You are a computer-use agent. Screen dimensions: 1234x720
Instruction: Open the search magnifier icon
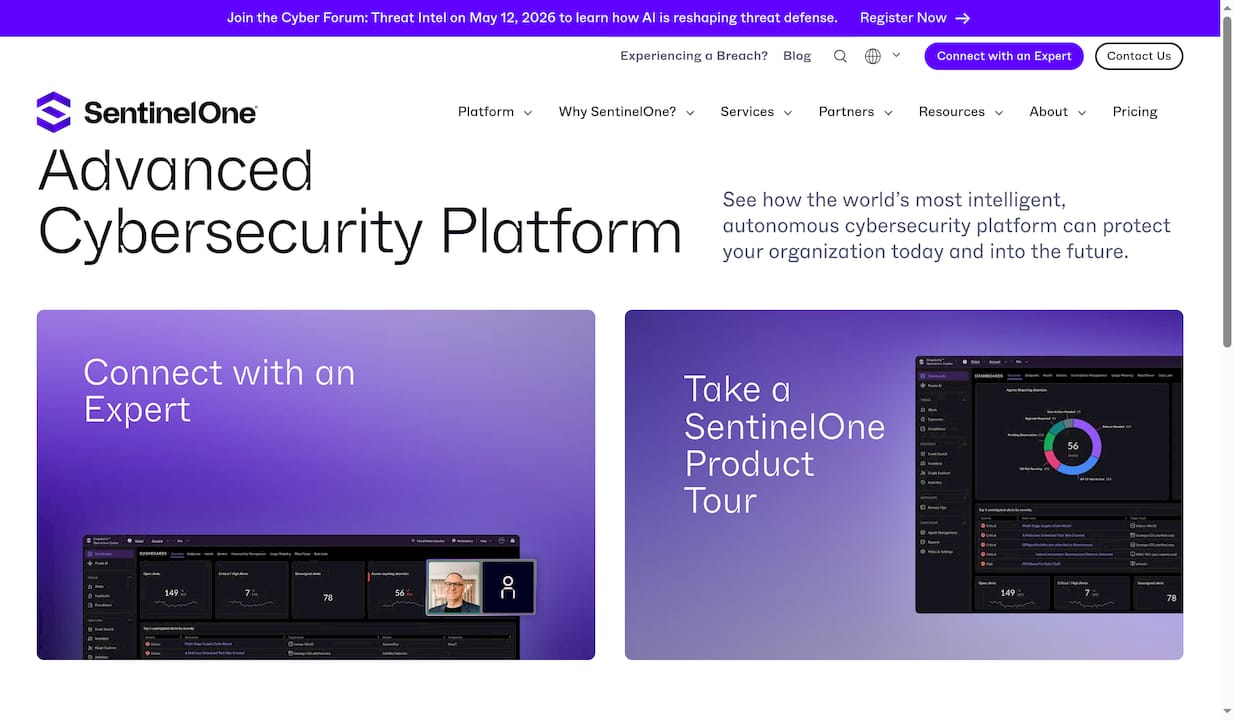[x=840, y=56]
